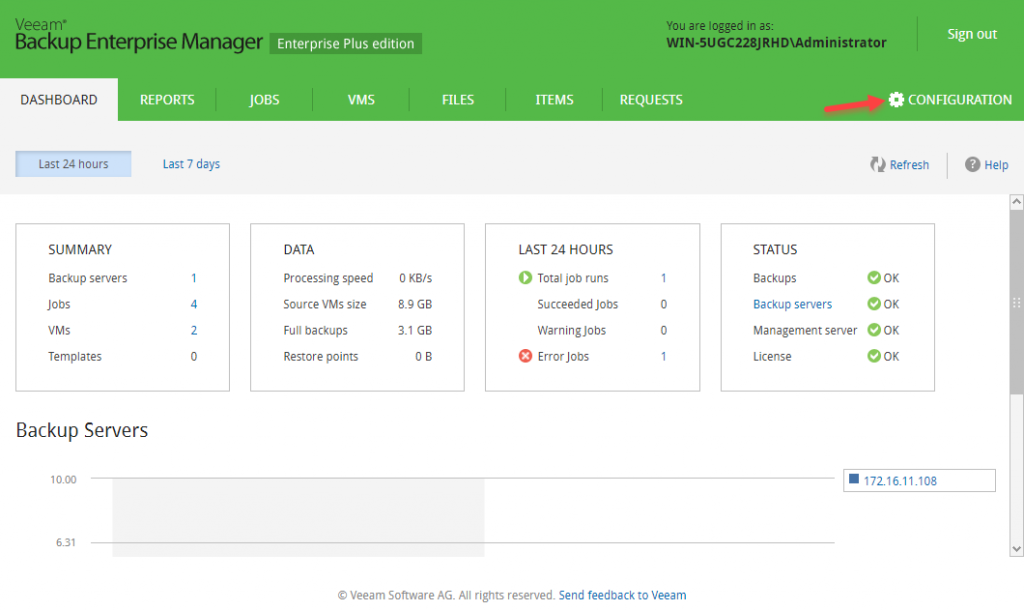Click the Jobs count link showing 4
Image resolution: width=1024 pixels, height=611 pixels.
coord(195,304)
